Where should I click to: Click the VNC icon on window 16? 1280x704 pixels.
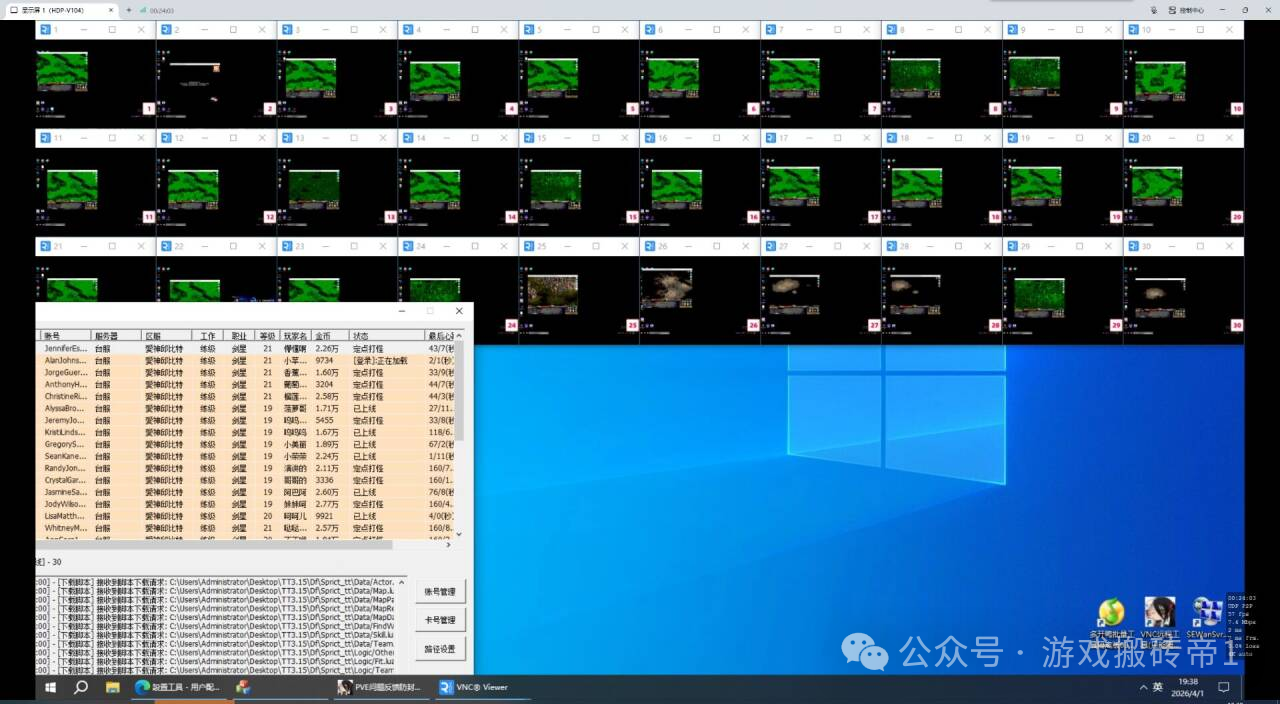pos(649,138)
